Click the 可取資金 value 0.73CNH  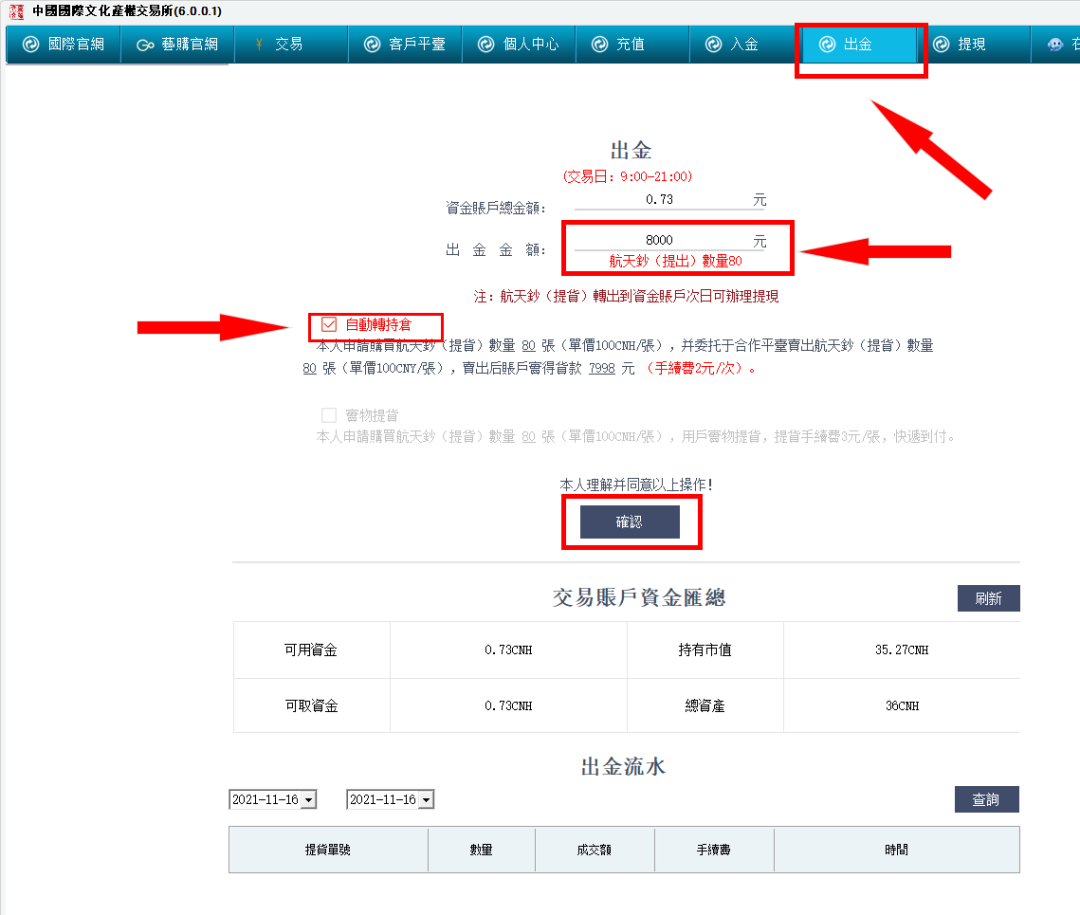[508, 706]
